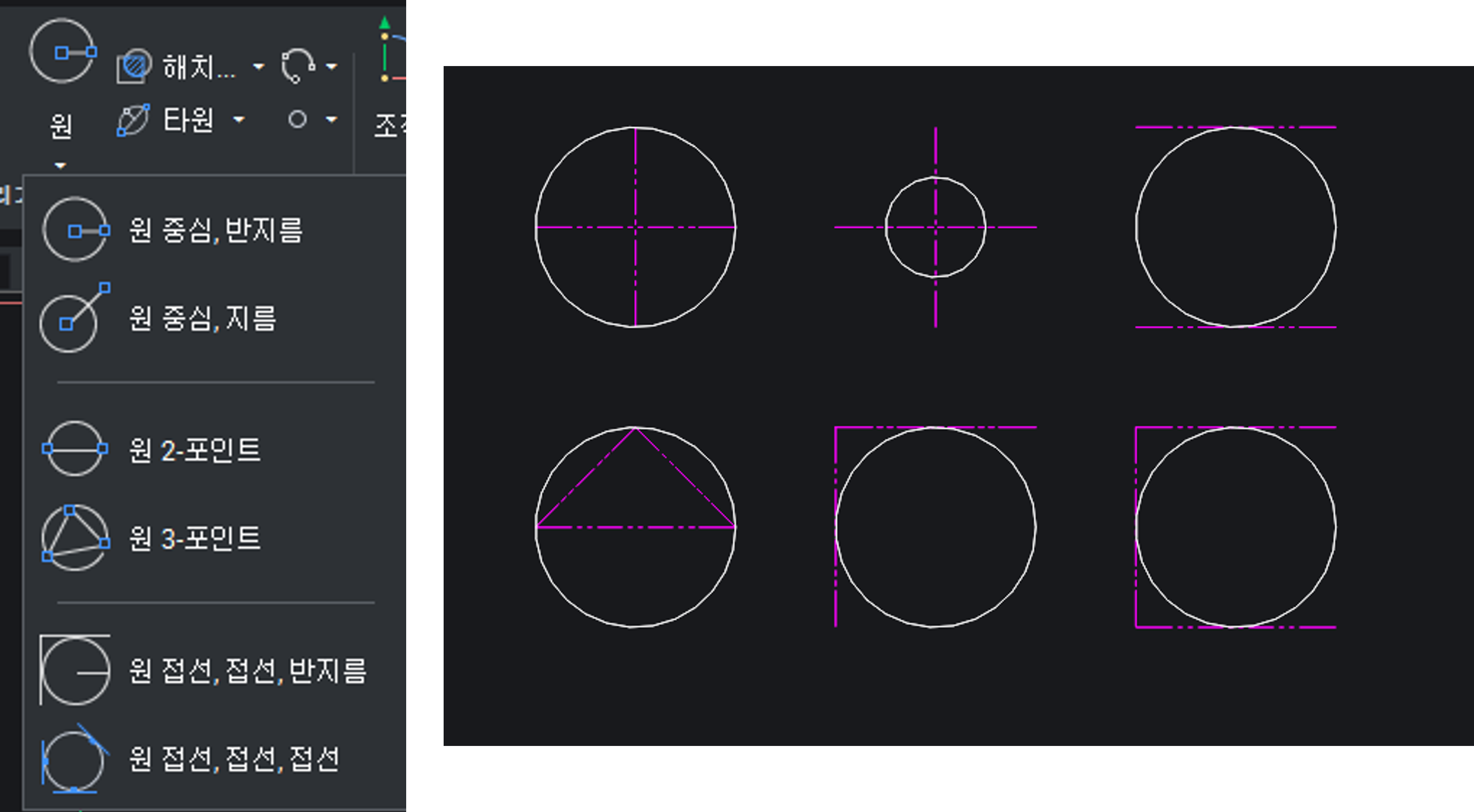Choose Circle Center, Radius icon in menu
Viewport: 1474px width, 812px height.
tap(75, 230)
